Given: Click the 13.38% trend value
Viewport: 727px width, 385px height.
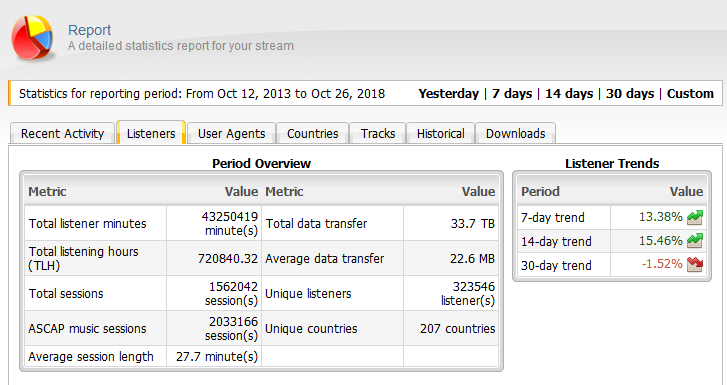Looking at the screenshot, I should click(x=661, y=217).
